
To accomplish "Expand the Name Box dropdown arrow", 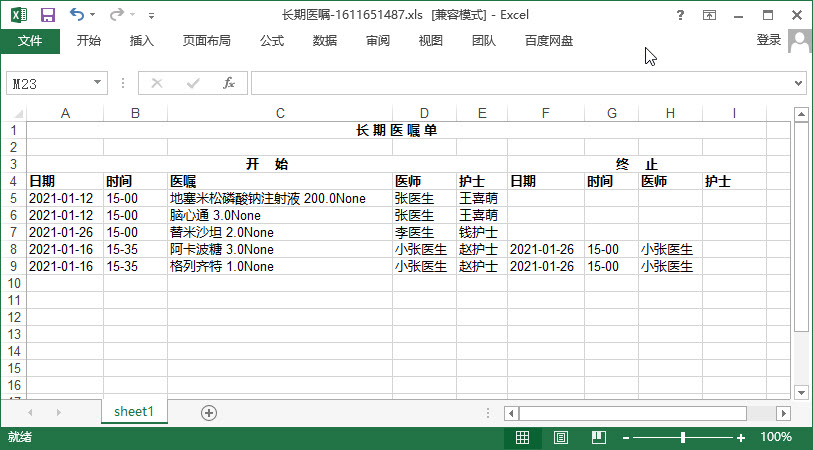I will point(98,83).
